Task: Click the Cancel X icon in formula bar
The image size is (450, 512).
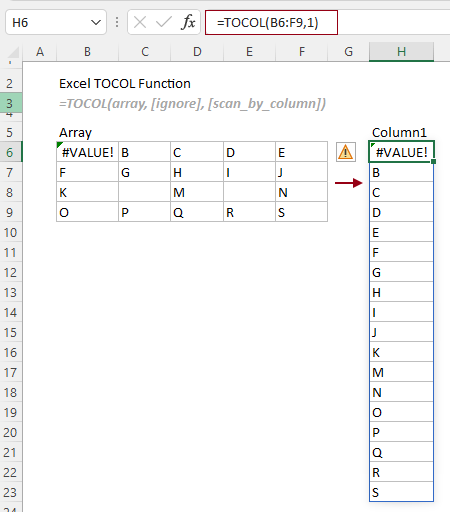Action: 140,23
